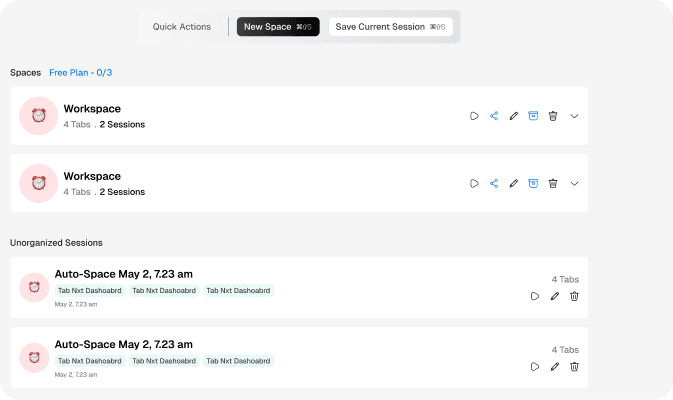This screenshot has height=400, width=673.
Task: Click the alarm clock avatar of first Workspace
Action: click(39, 116)
